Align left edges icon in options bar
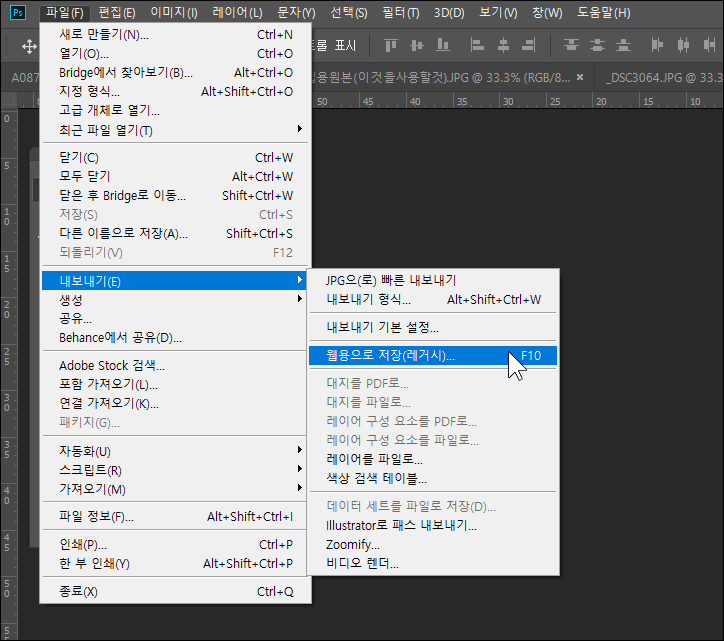Screen dimensions: 724x641 (x=477, y=45)
